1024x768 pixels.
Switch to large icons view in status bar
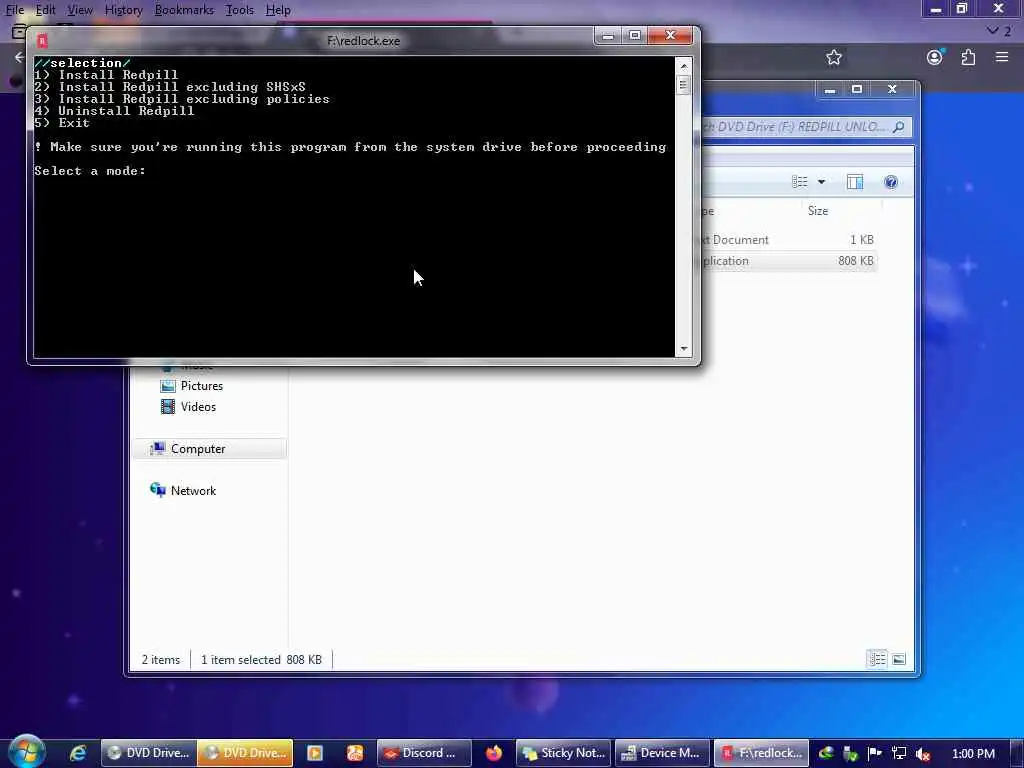[x=899, y=659]
